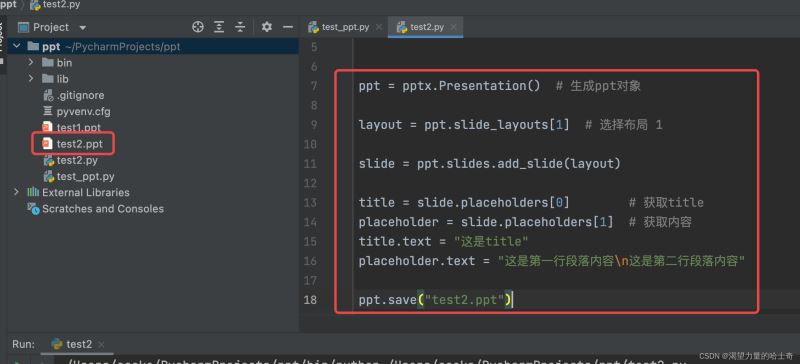Close the test2.py editor tab
The image size is (800, 364).
[454, 27]
